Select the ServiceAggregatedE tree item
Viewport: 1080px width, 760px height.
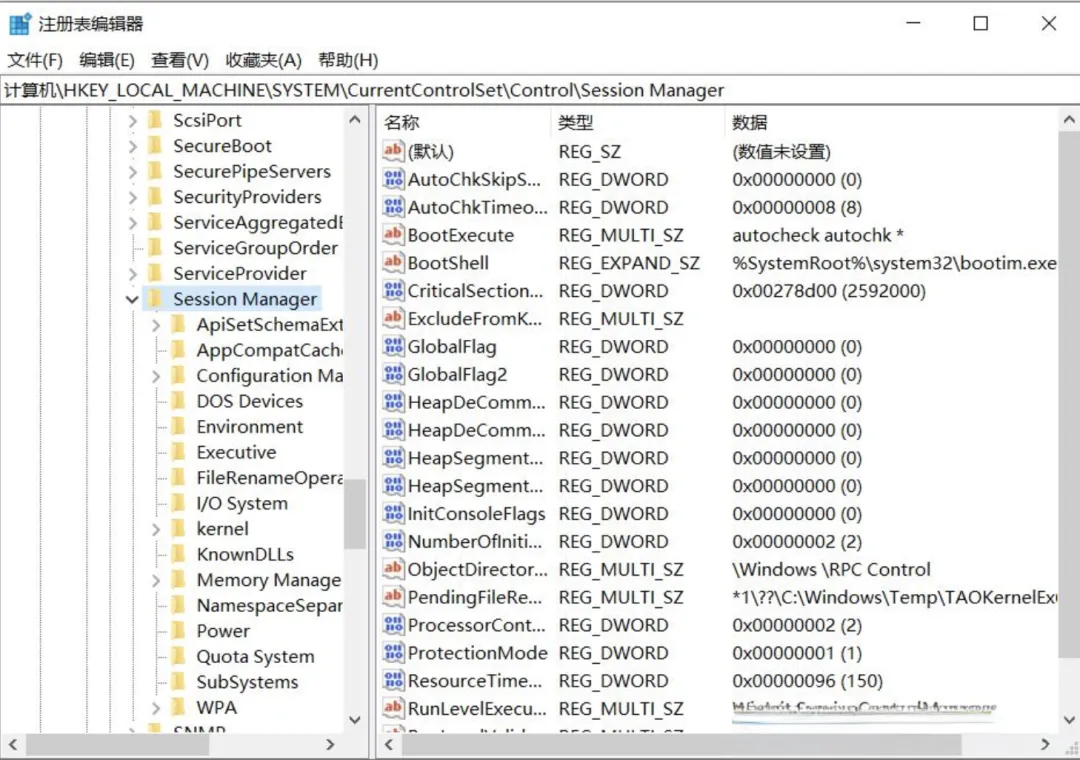coord(258,223)
